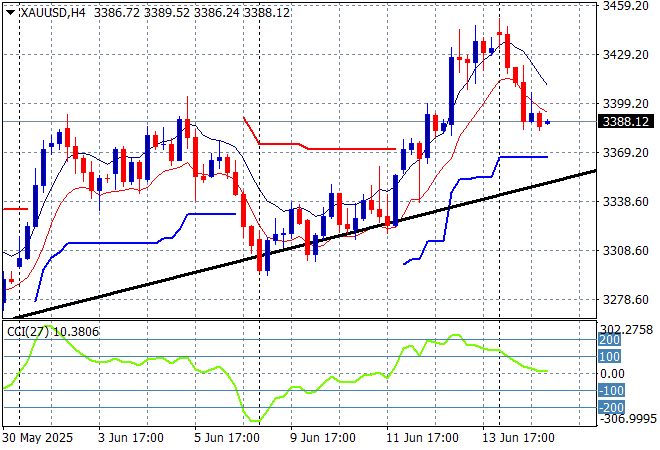Click the 3399.20 price scale value
660x450 pixels.
pos(626,104)
